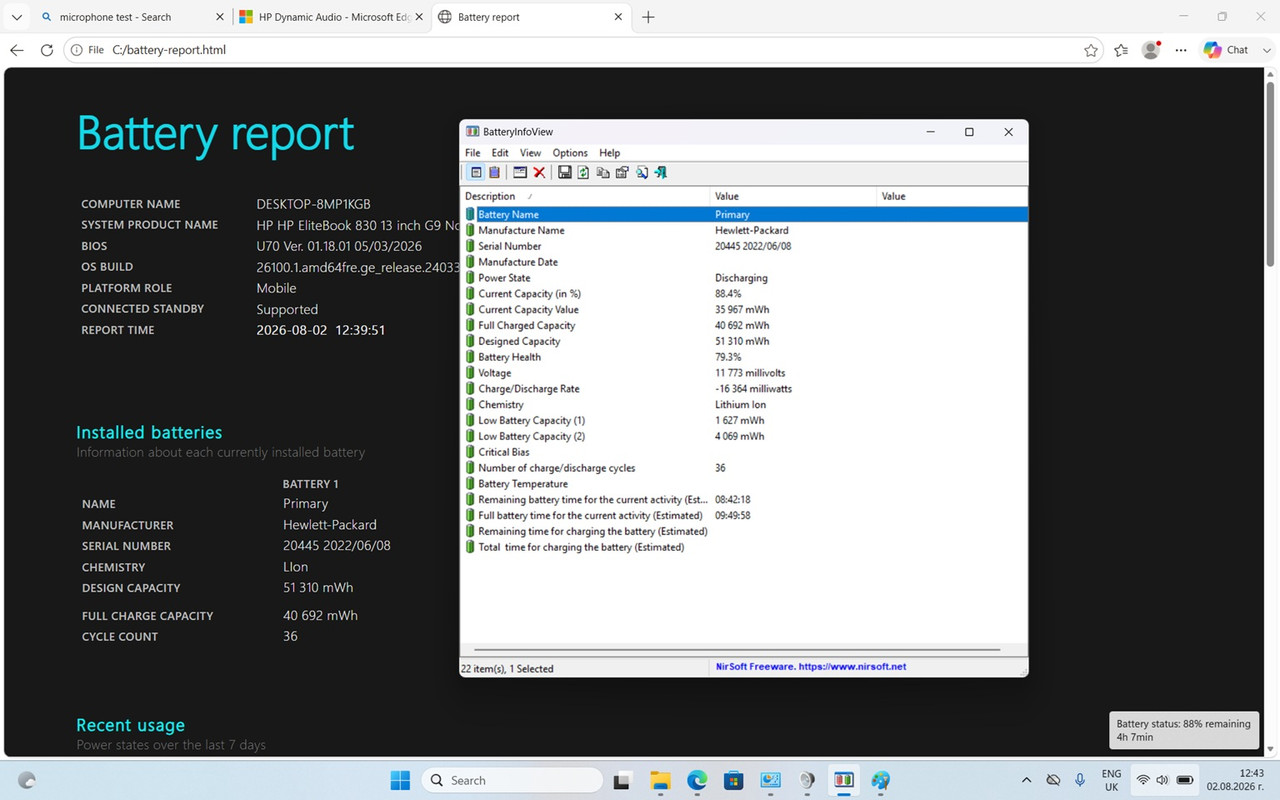Open the NirSoft Freeware website link
This screenshot has height=800, width=1280.
point(811,667)
